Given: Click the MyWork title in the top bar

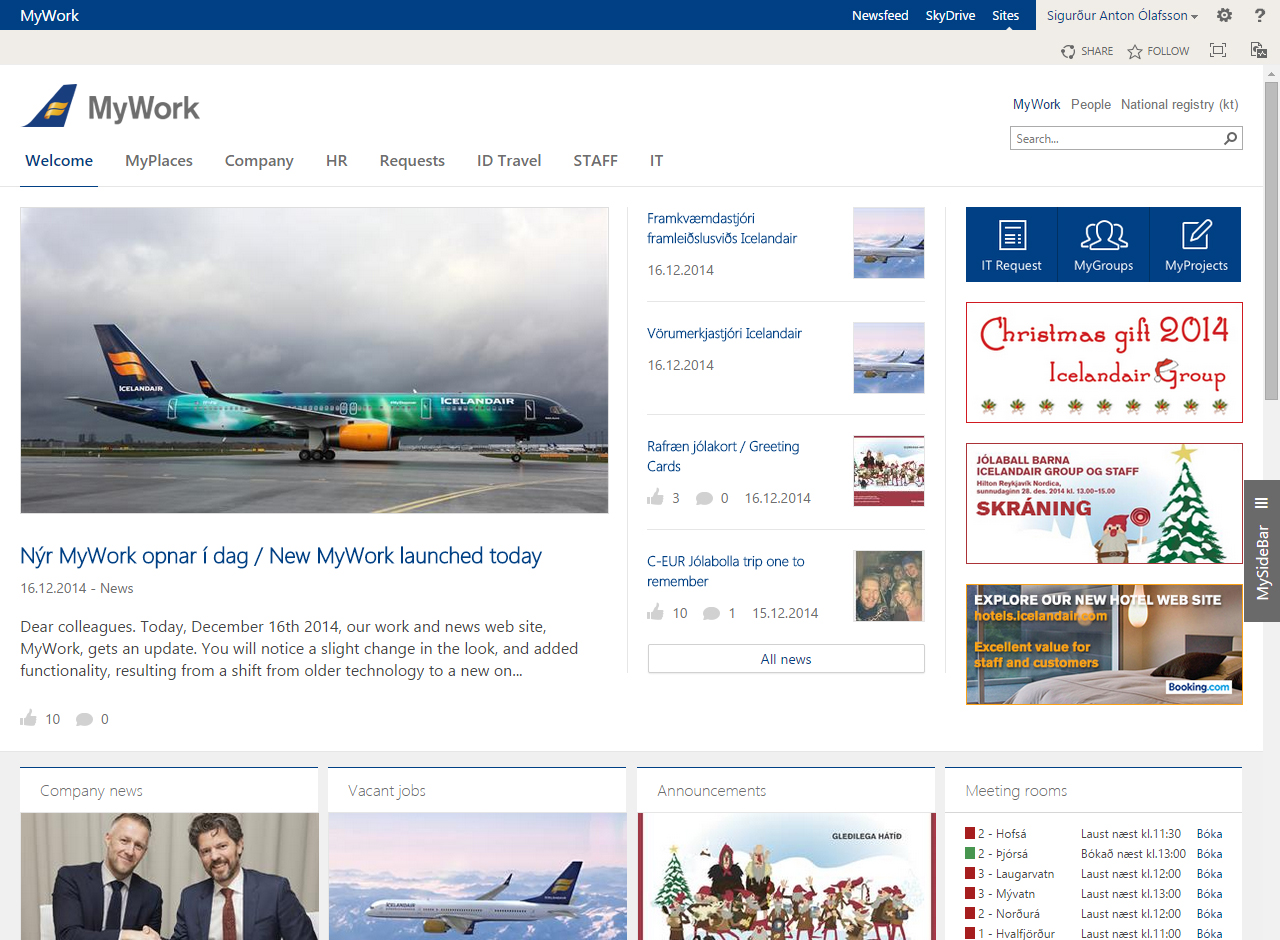Looking at the screenshot, I should point(49,15).
